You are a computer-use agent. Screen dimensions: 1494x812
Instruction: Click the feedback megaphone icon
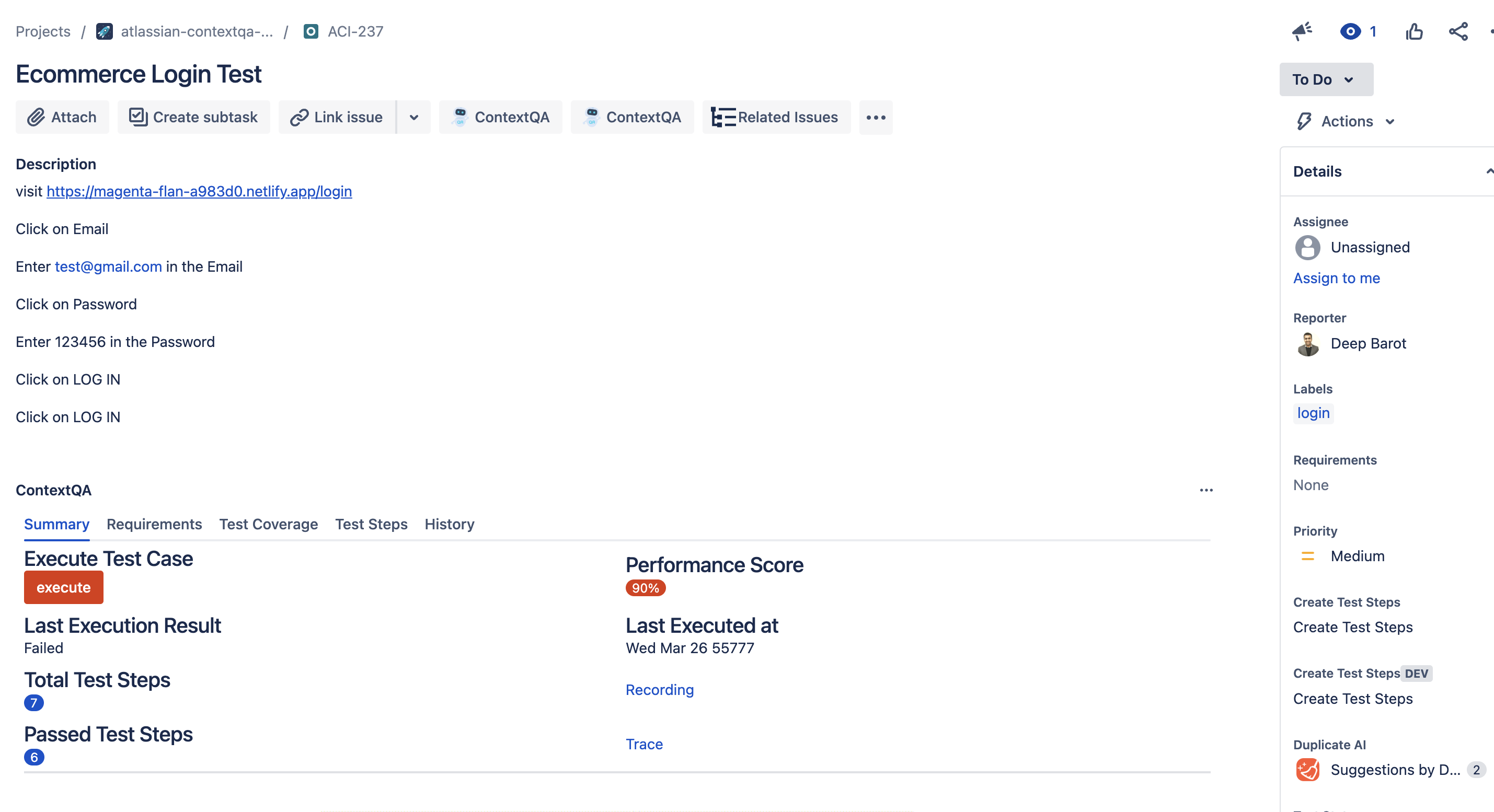(x=1302, y=31)
